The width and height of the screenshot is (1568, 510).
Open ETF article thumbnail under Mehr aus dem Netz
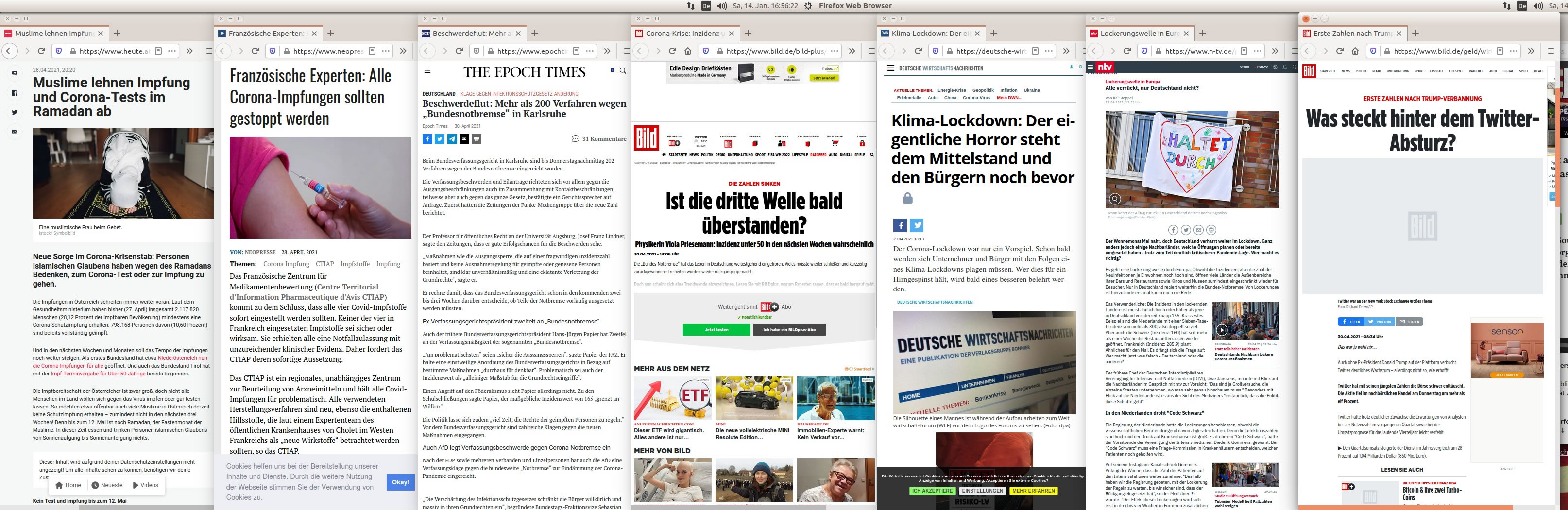click(673, 398)
